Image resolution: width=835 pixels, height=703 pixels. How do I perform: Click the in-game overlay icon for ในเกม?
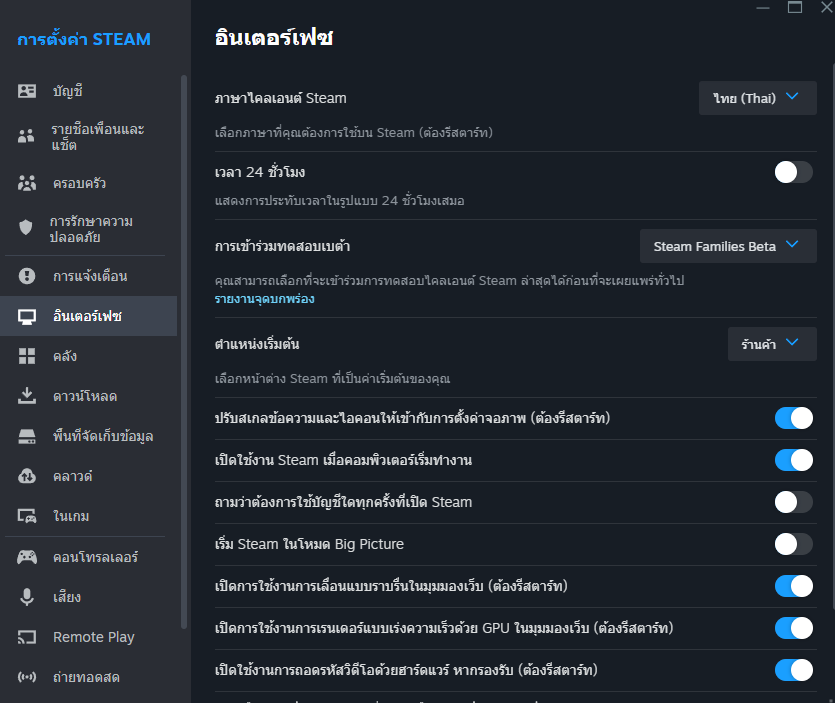27,516
